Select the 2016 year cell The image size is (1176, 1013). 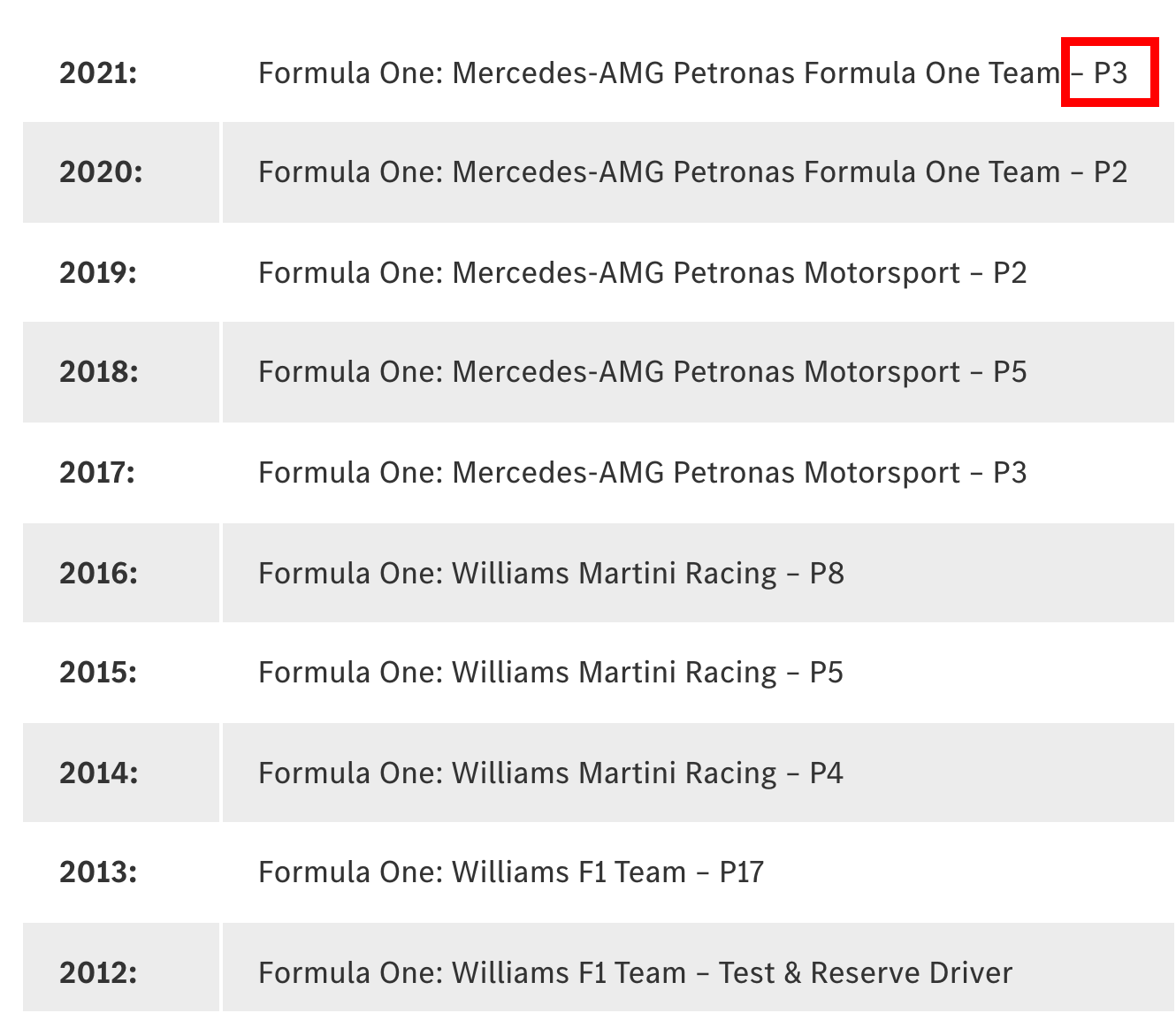pos(99,573)
